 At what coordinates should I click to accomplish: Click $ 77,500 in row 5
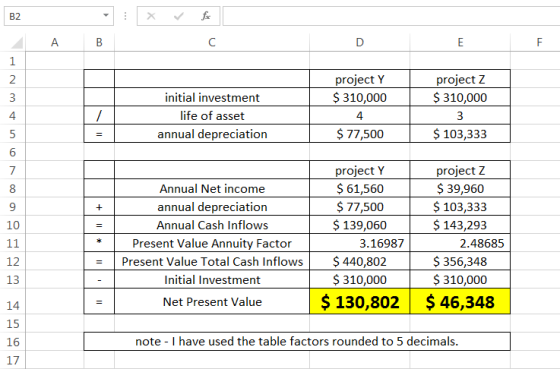pyautogui.click(x=360, y=134)
